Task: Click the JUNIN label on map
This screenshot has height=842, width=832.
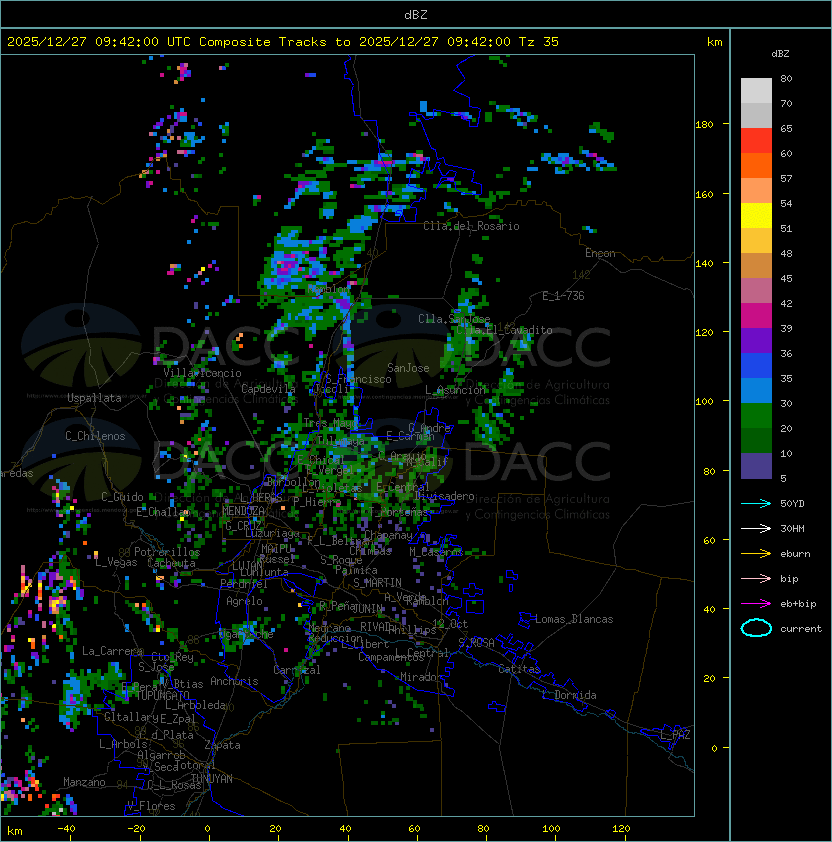Action: pyautogui.click(x=368, y=608)
